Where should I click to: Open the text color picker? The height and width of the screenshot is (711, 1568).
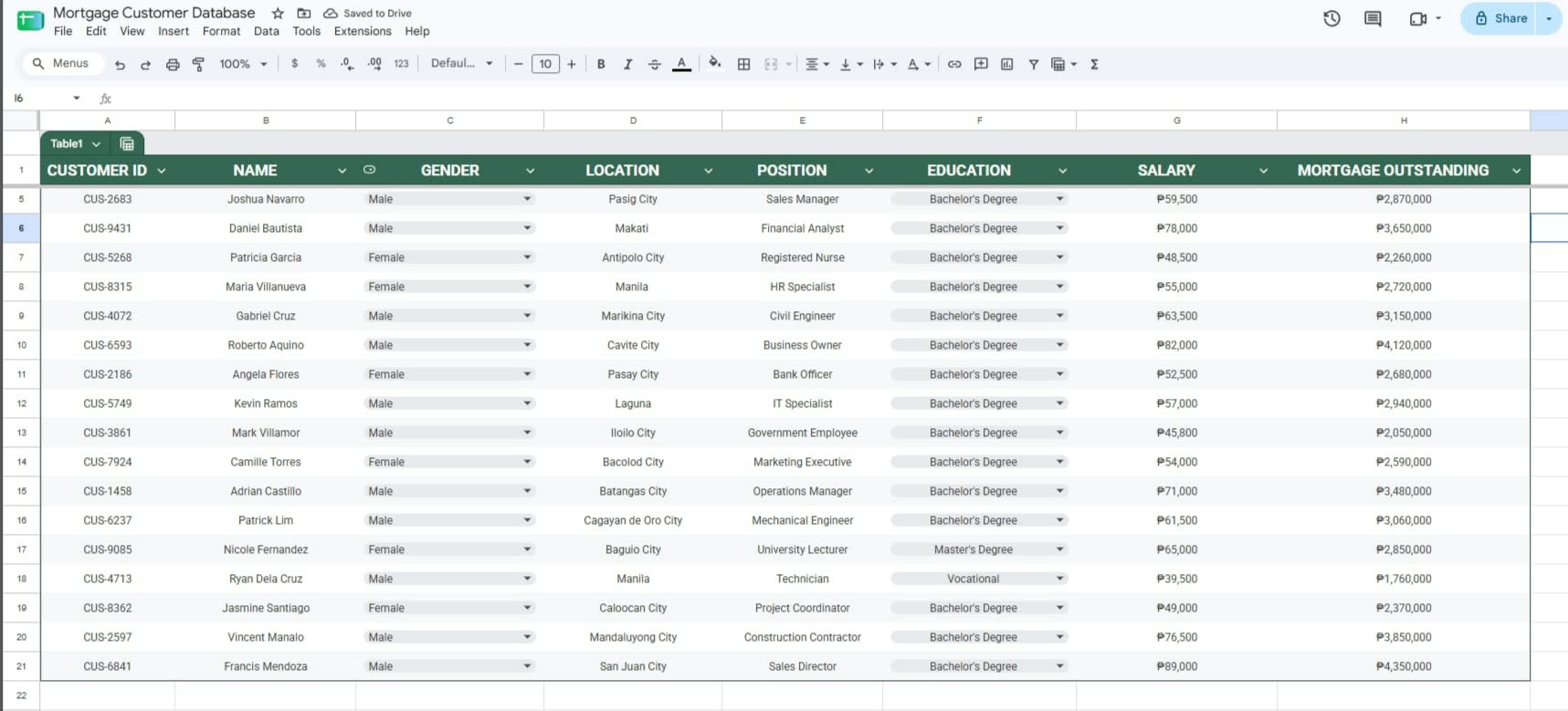(681, 64)
